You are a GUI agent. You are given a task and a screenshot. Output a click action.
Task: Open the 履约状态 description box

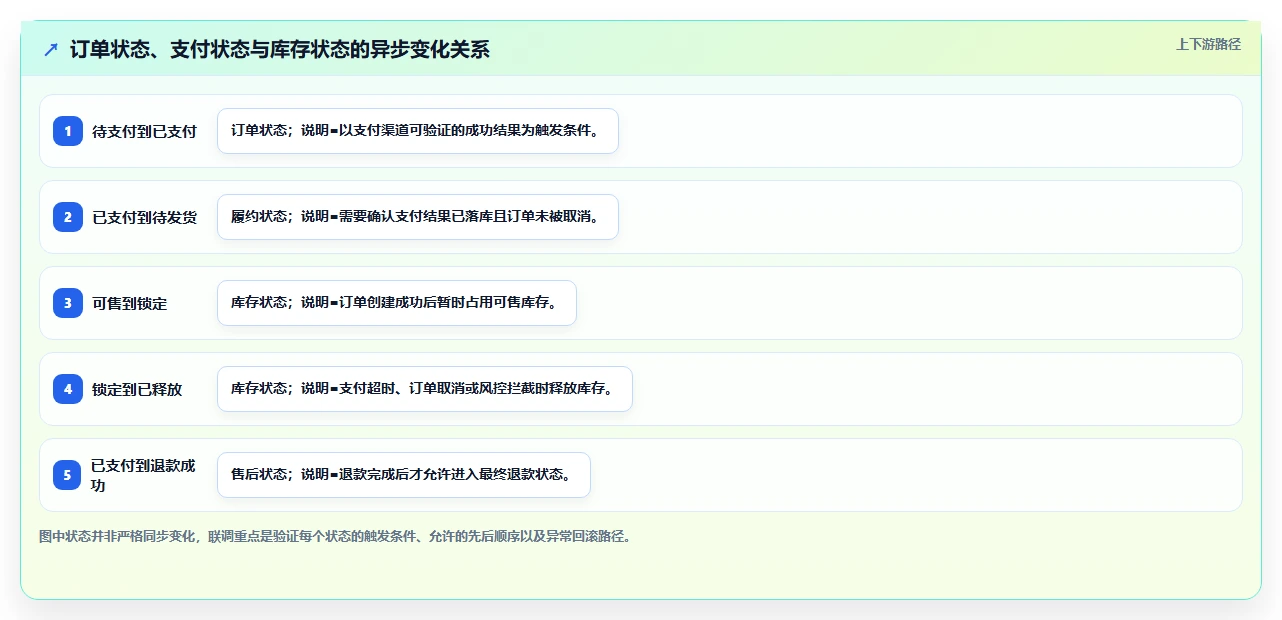418,217
